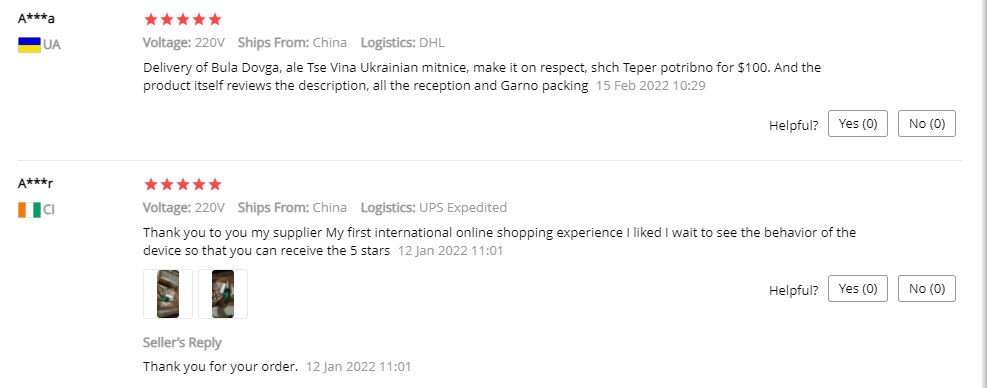Click the Ukraine flag icon
Viewport: 987px width, 388px height.
coord(29,45)
